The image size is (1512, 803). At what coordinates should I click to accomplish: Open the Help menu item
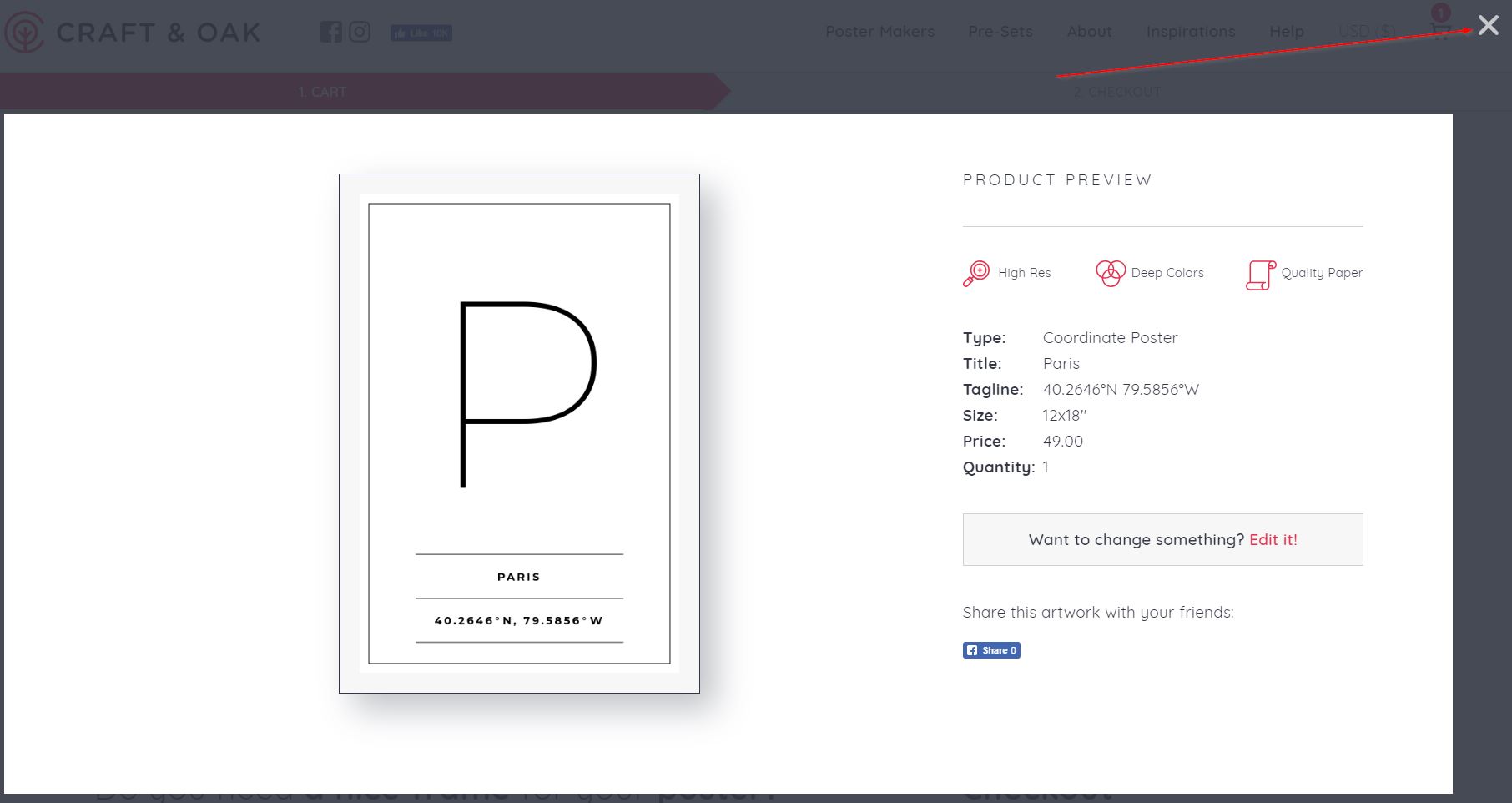[x=1286, y=32]
